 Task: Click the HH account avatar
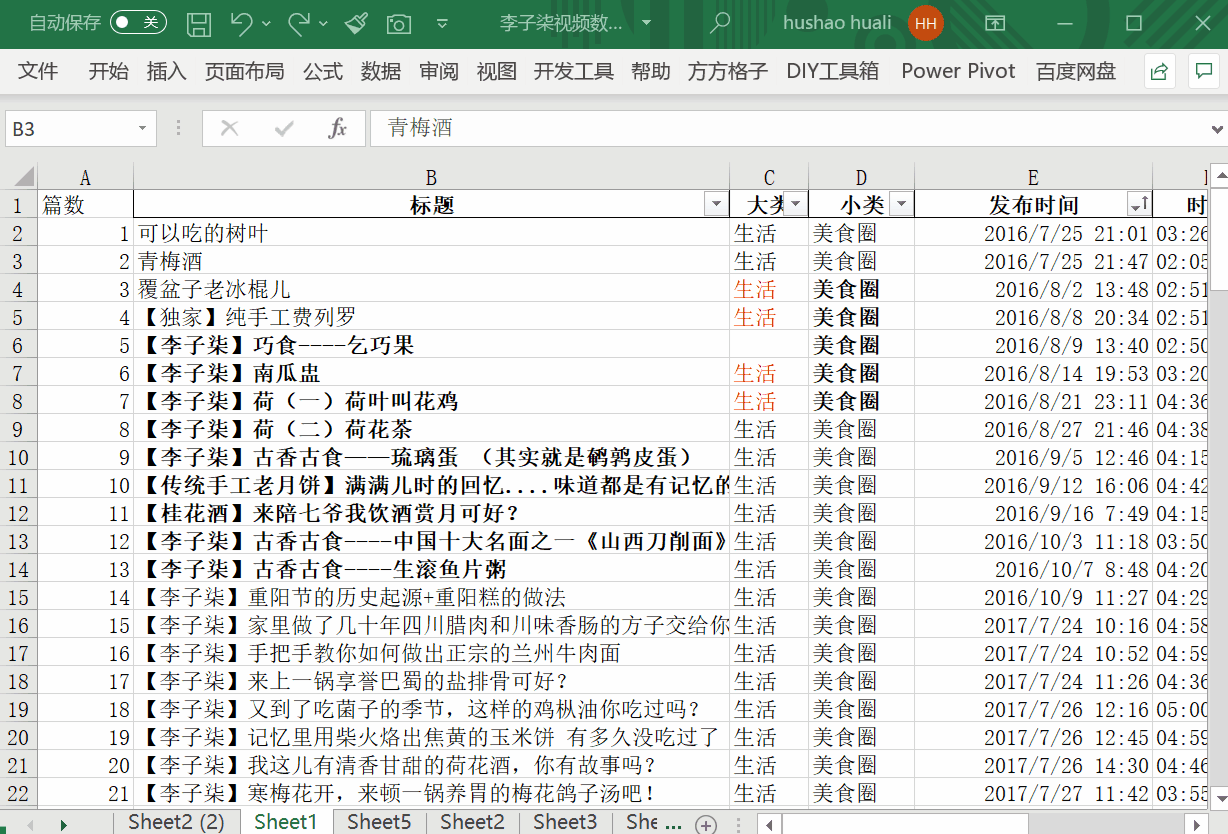[926, 23]
